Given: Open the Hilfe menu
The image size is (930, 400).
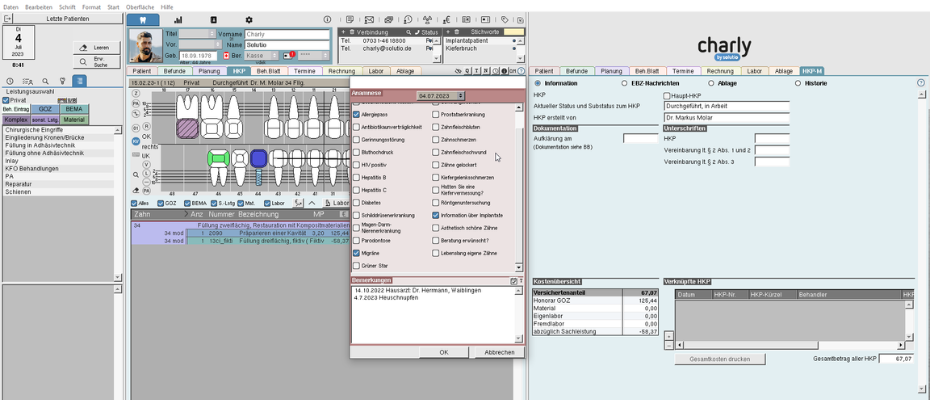Looking at the screenshot, I should coord(167,7).
